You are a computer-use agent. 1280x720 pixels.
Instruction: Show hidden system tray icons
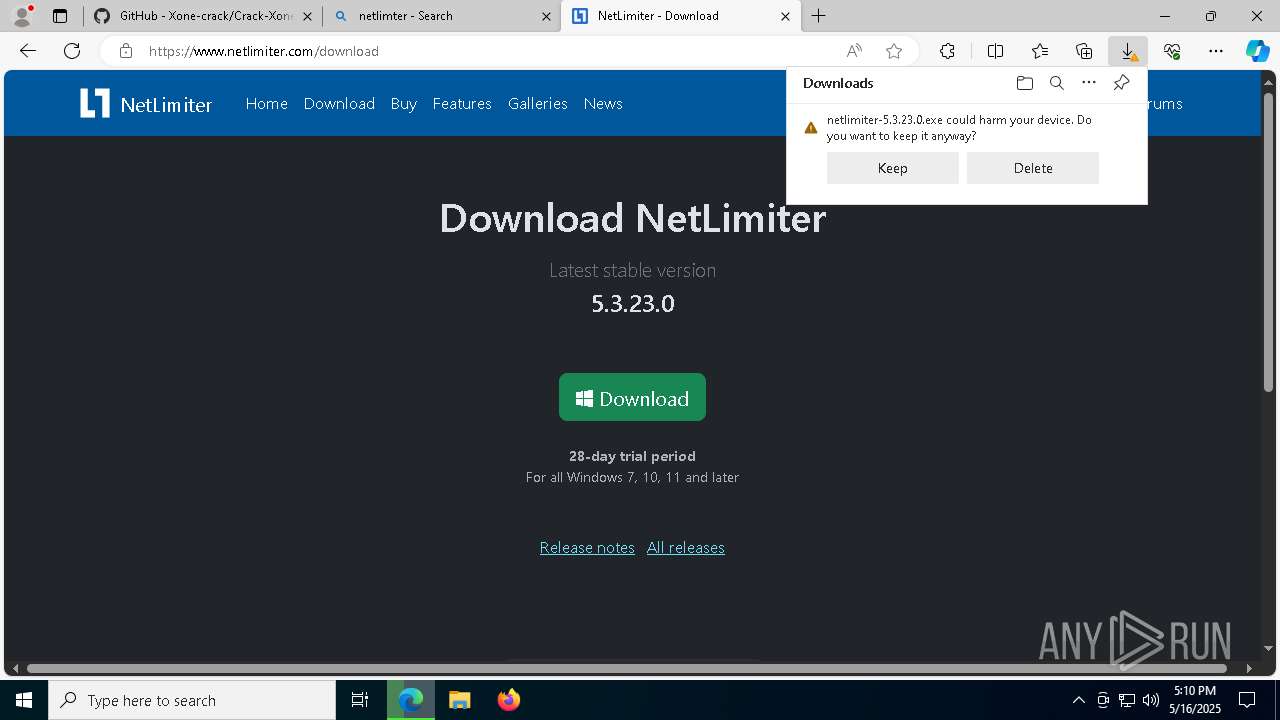1078,700
